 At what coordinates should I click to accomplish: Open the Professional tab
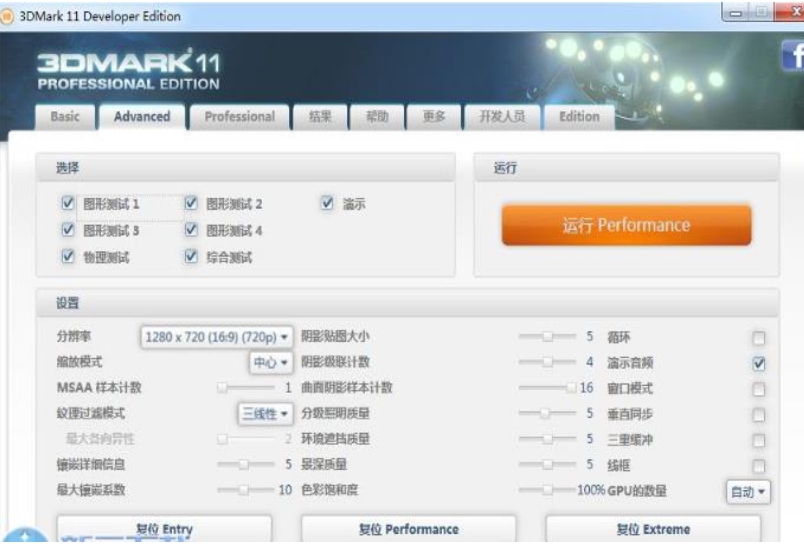coord(239,117)
